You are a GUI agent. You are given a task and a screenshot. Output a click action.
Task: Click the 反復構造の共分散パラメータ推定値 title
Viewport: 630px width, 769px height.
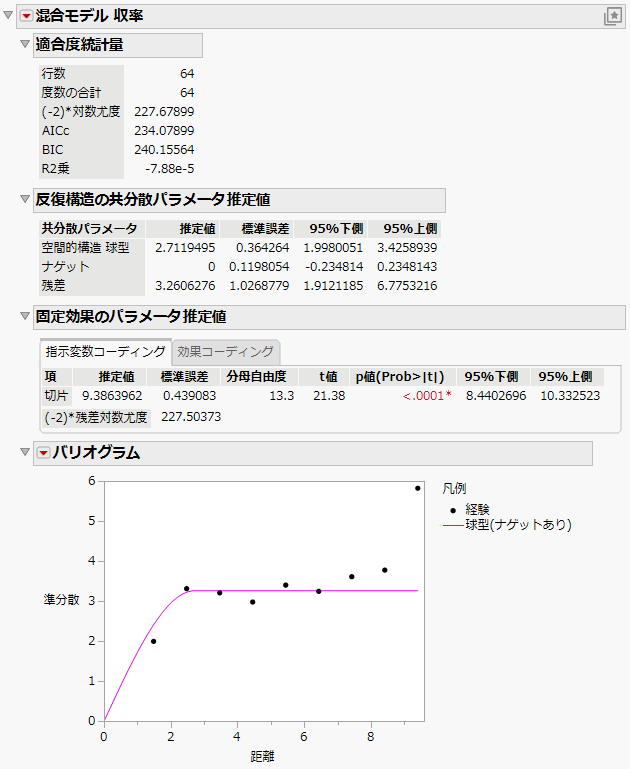pos(153,200)
